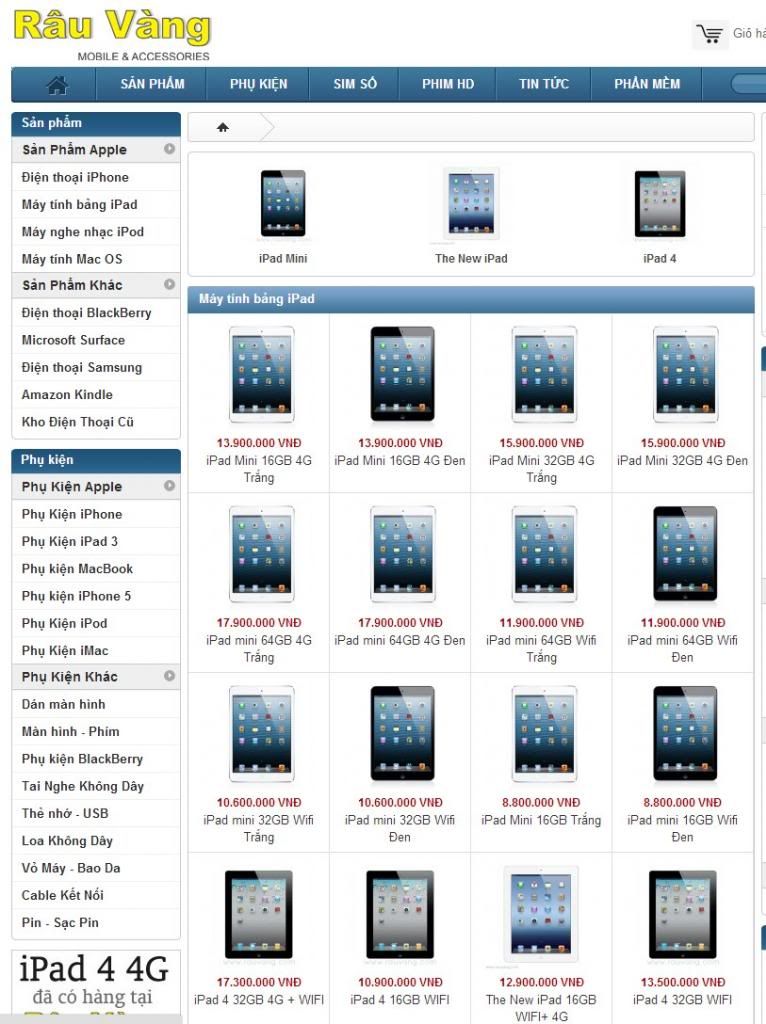
Task: Open iPad Mini 32GB 4G Trắng product image
Action: (544, 374)
